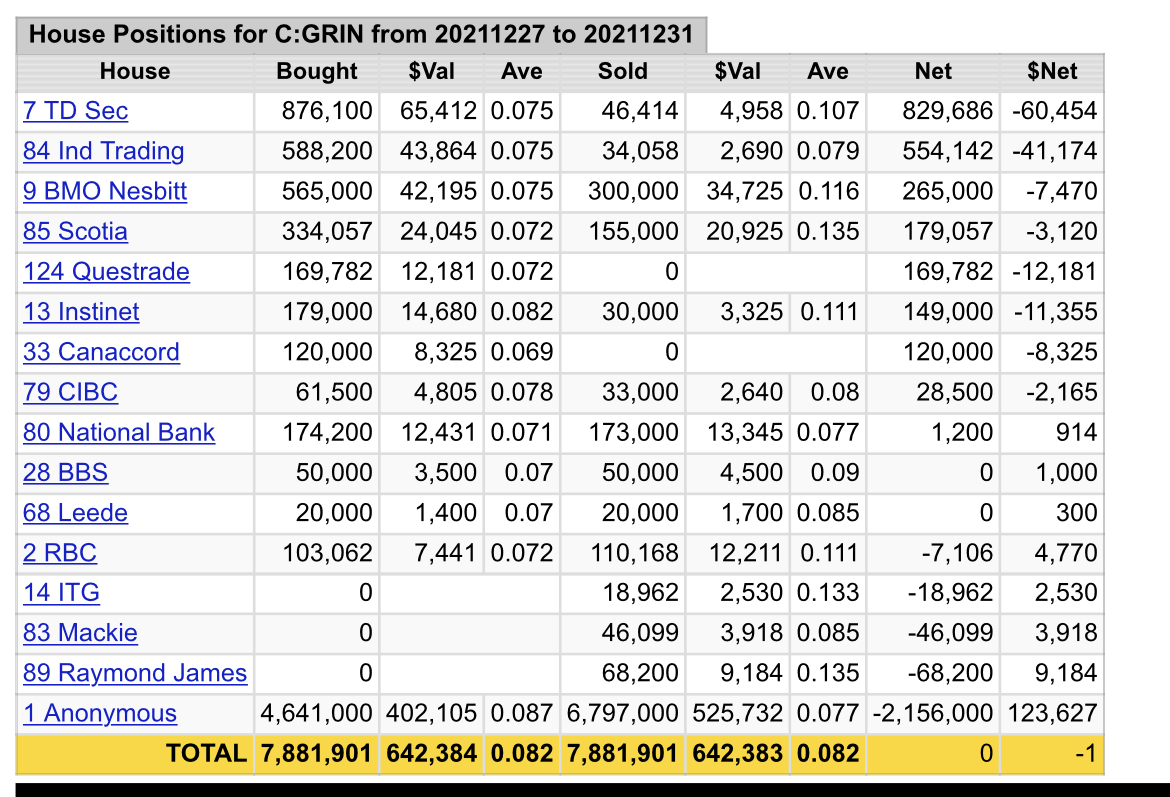
Task: Click the Sold column header
Action: [623, 71]
